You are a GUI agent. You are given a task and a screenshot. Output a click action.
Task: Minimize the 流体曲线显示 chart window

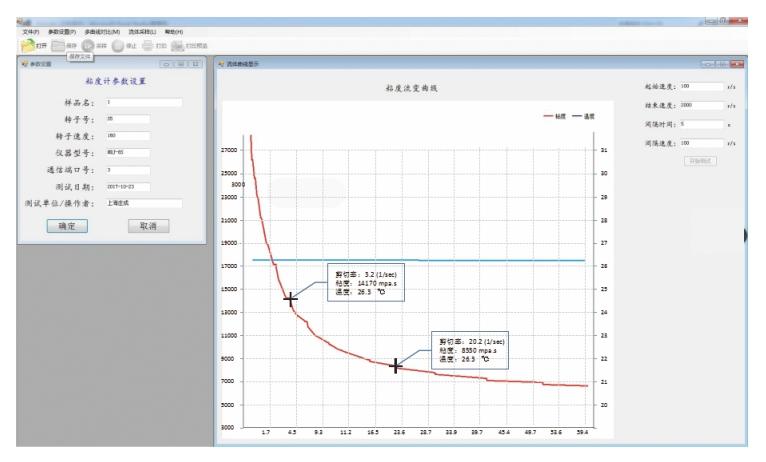tap(708, 64)
